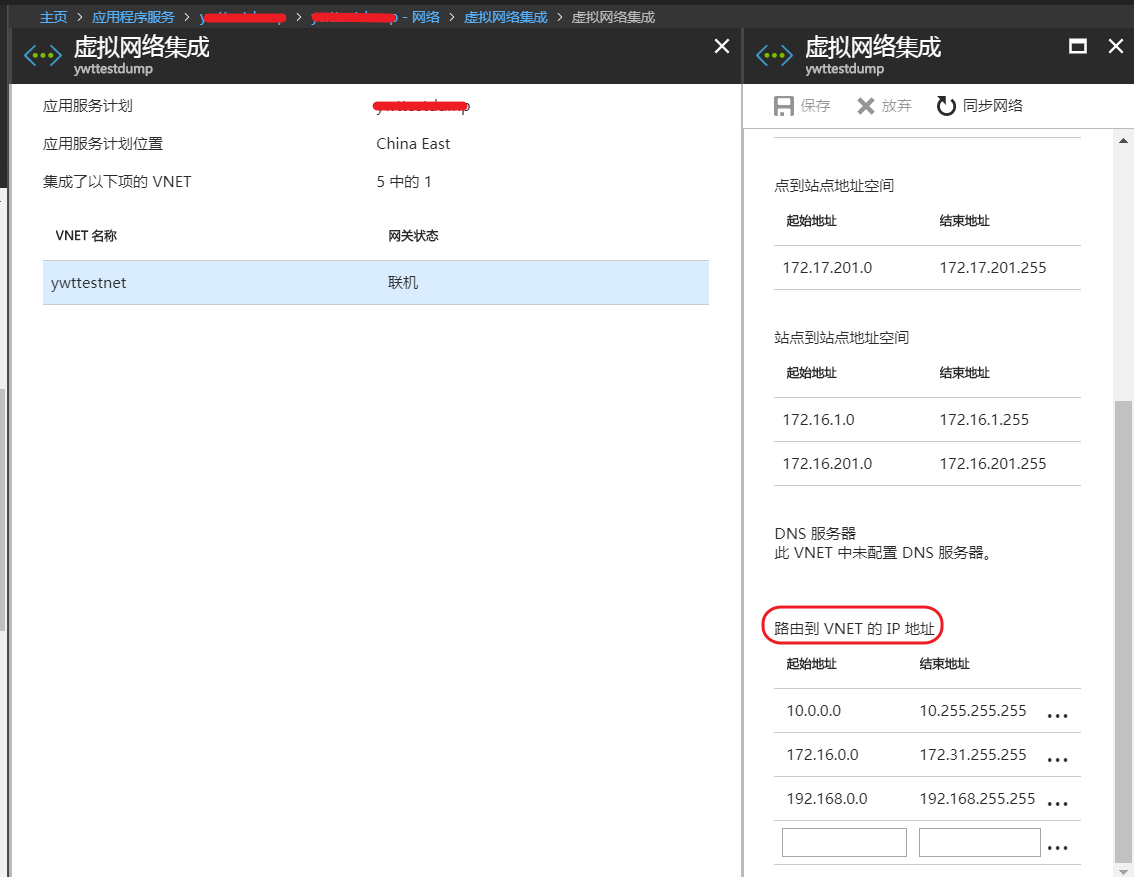Open 应用程序服务 breadcrumb link
The height and width of the screenshot is (877, 1134).
[132, 17]
